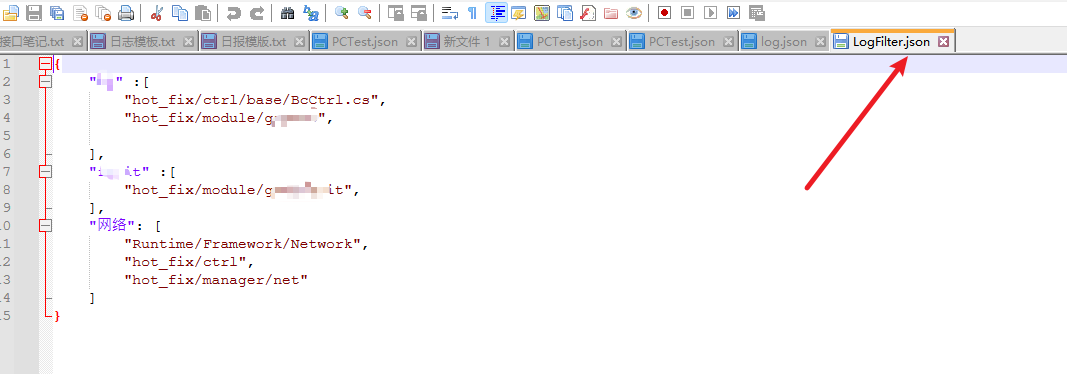The width and height of the screenshot is (1067, 374).
Task: Open Folder as Workspace icon
Action: click(x=611, y=12)
